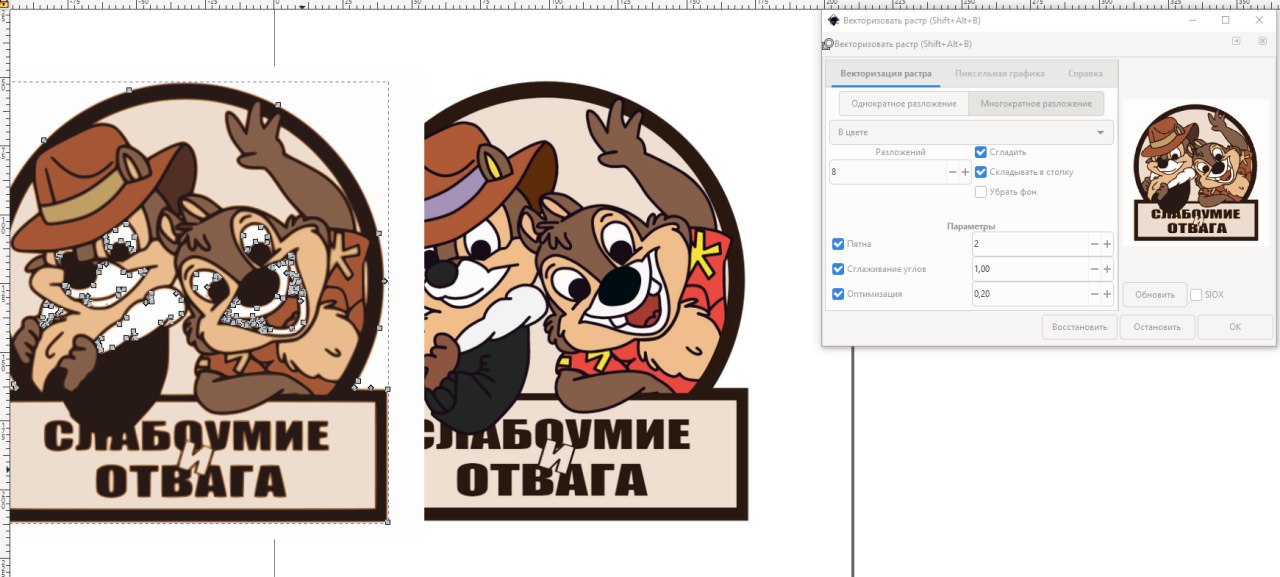The width and height of the screenshot is (1280, 577).
Task: Increase Пятна value with plus
Action: [x=1107, y=244]
